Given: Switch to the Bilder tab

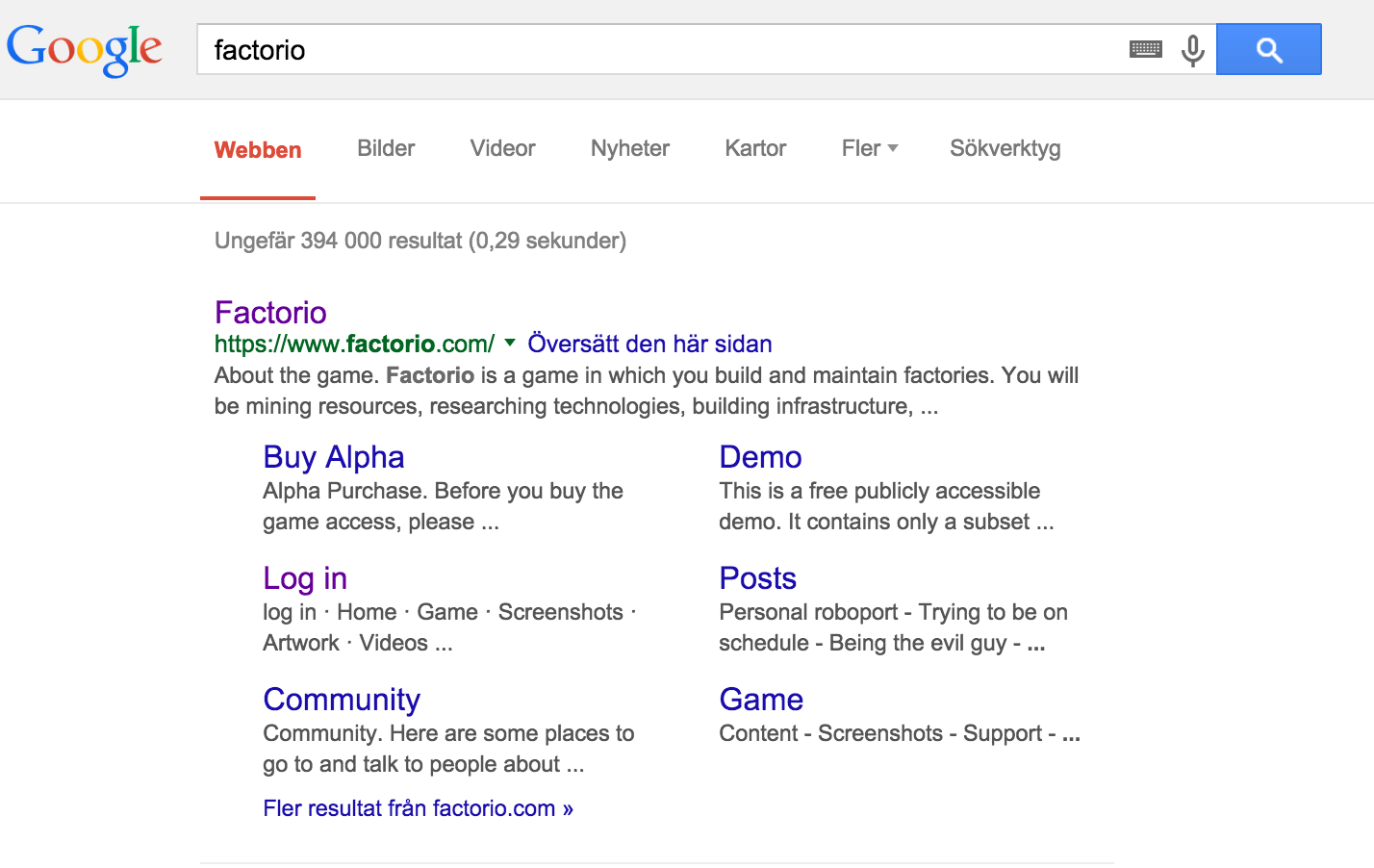Looking at the screenshot, I should pyautogui.click(x=386, y=148).
